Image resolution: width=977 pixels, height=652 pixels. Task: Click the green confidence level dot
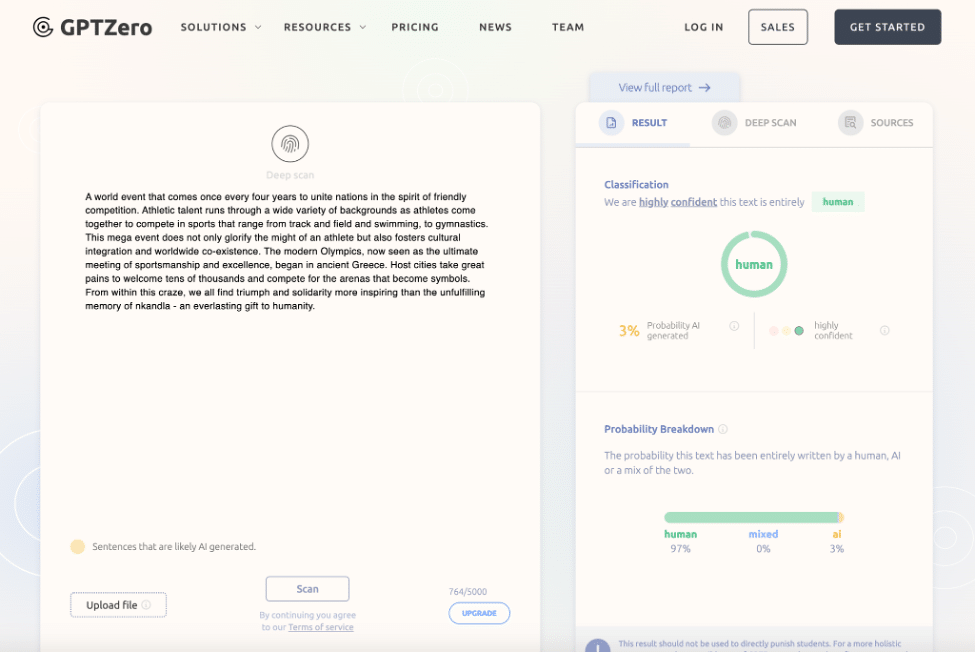click(799, 330)
